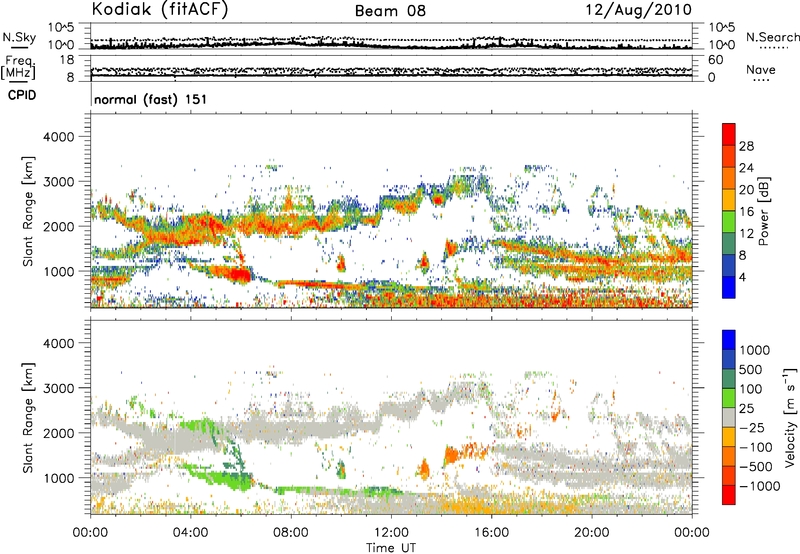Click the 12:00 time tick label

391,533
